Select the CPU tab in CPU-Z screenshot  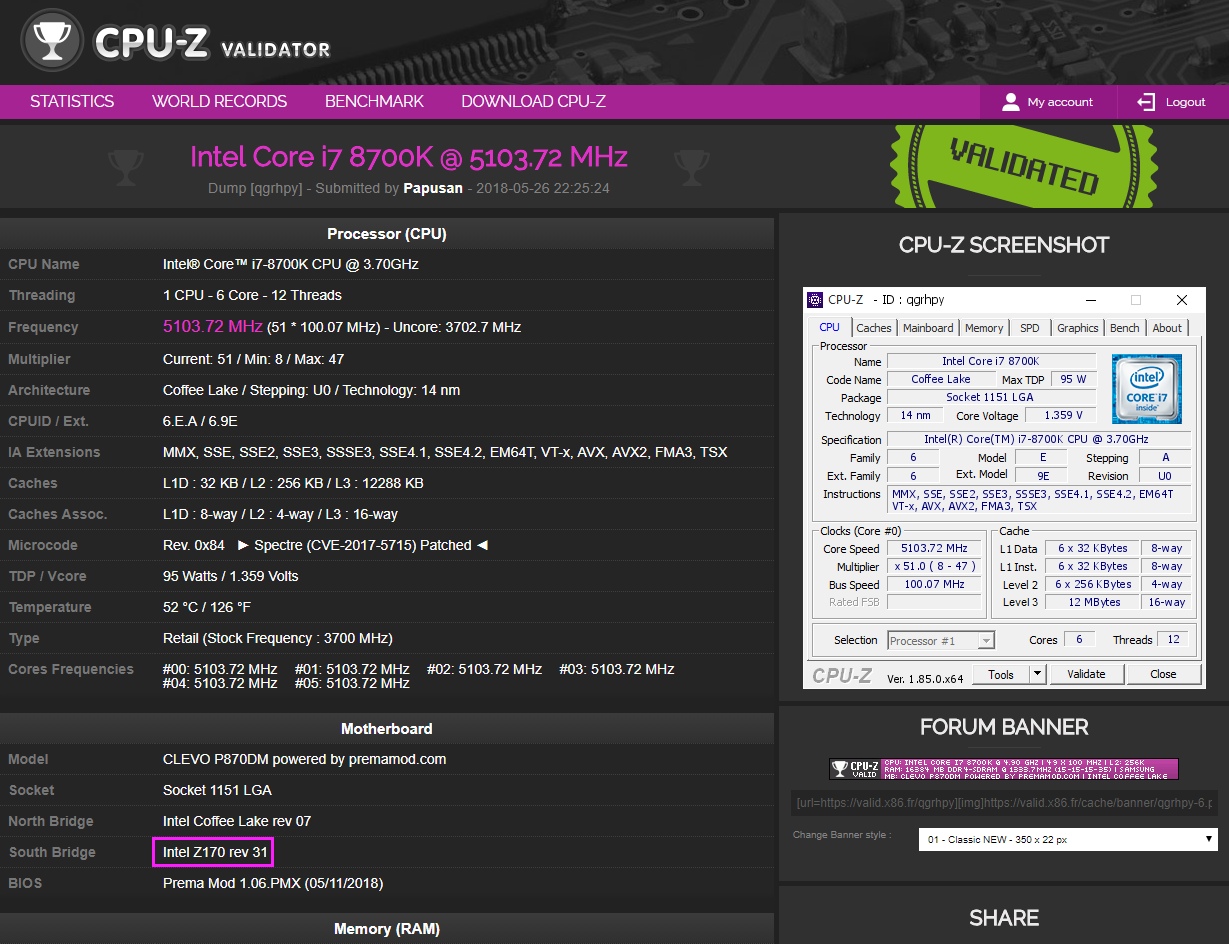(x=830, y=327)
